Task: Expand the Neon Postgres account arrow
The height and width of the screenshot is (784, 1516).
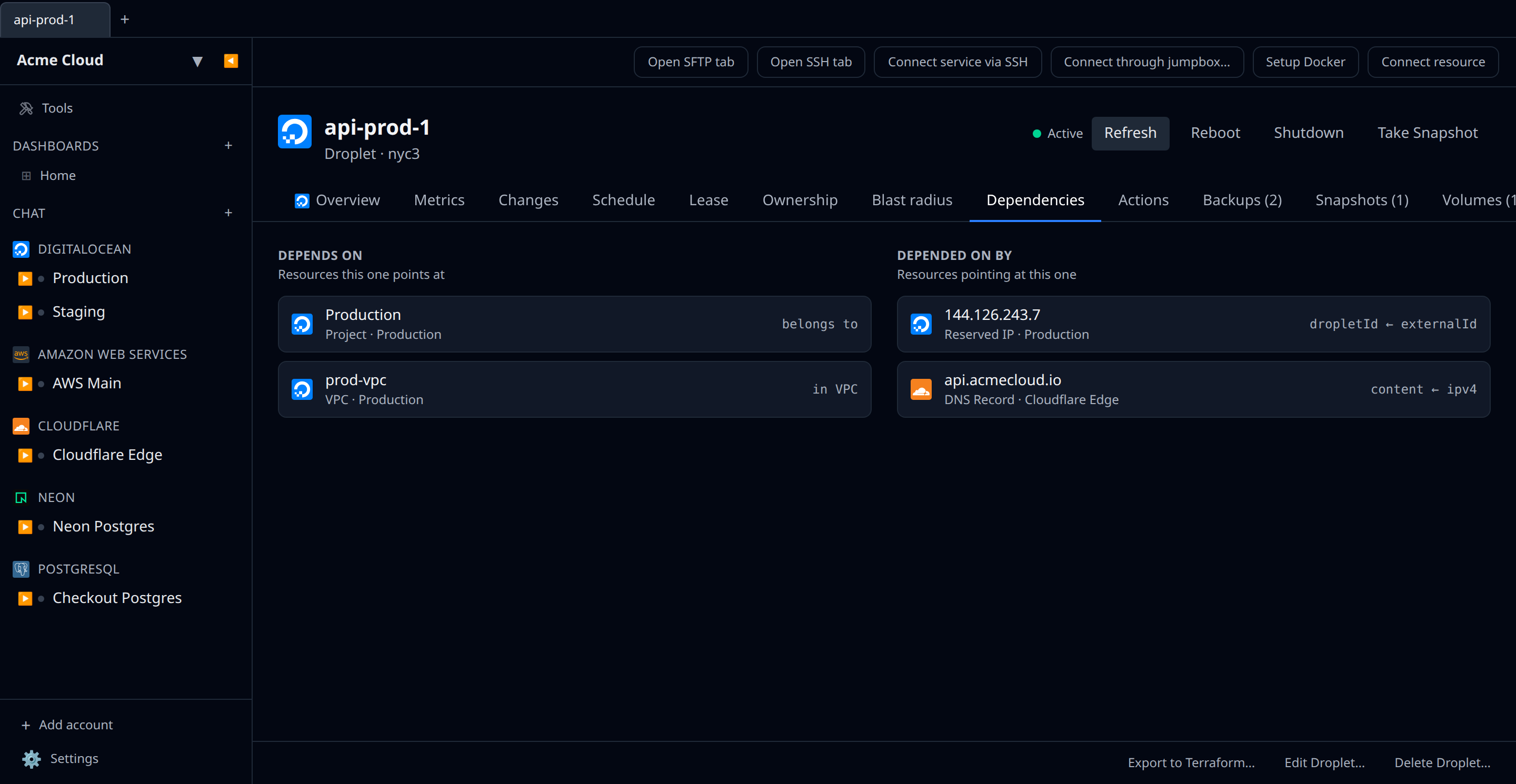Action: coord(25,527)
